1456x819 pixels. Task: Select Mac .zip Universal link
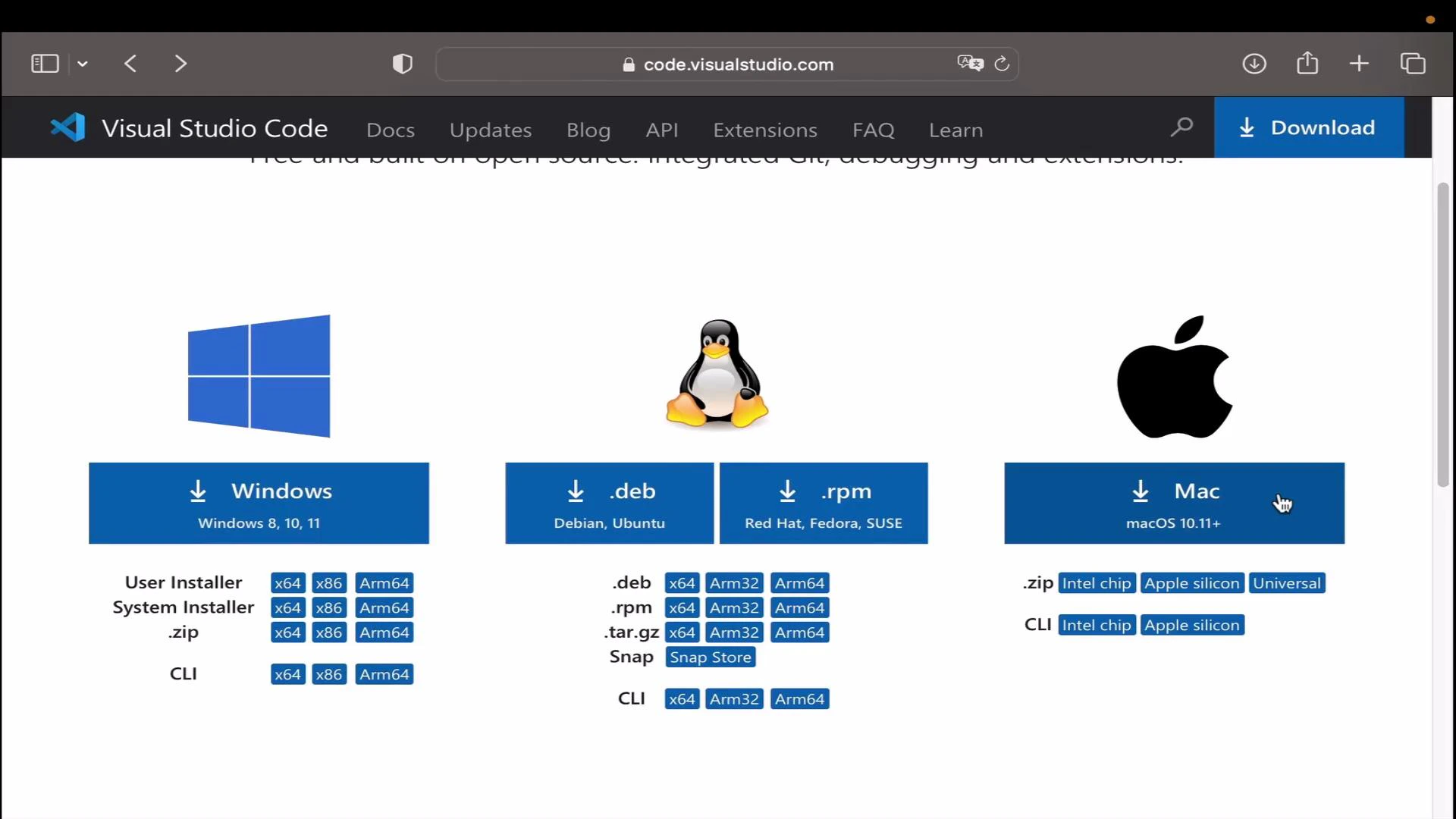point(1287,583)
